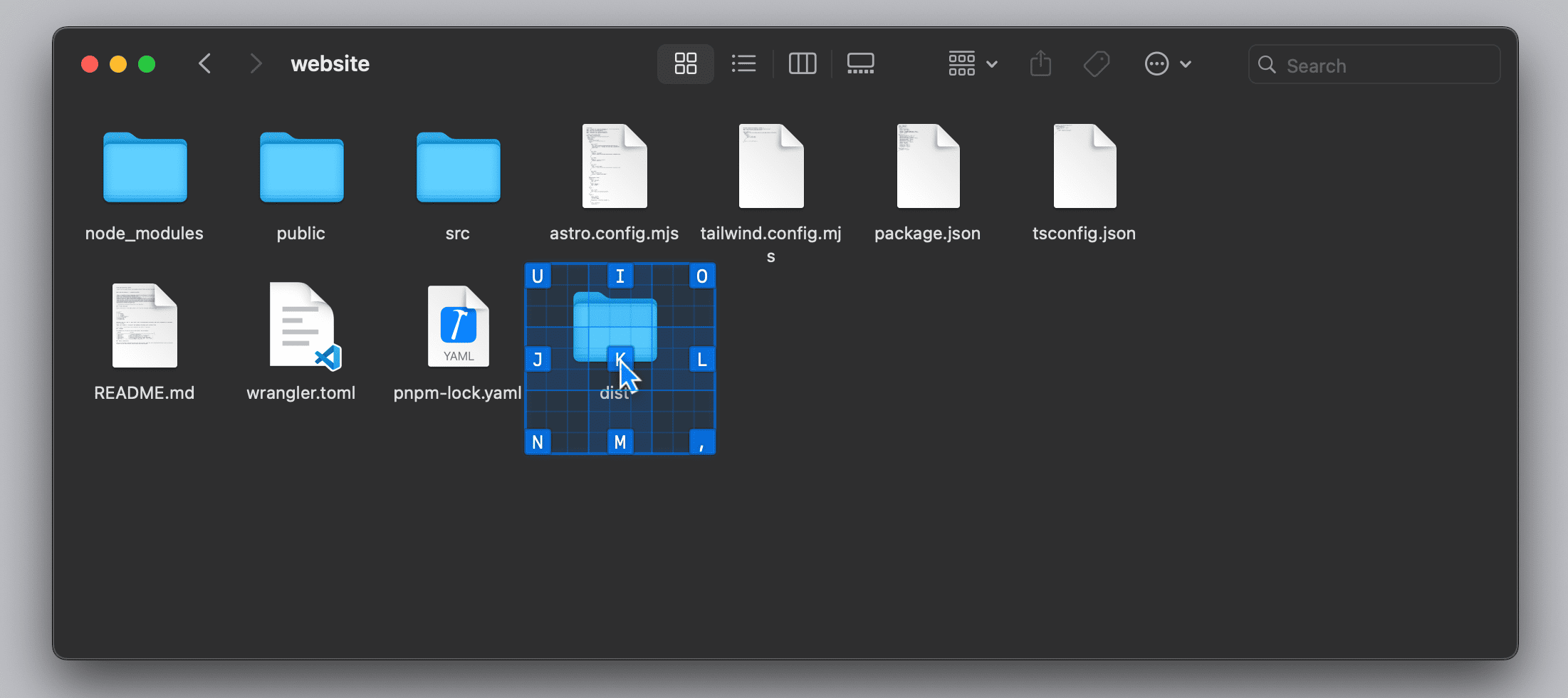Viewport: 1568px width, 698px height.
Task: Open the node_modules folder
Action: [x=144, y=167]
